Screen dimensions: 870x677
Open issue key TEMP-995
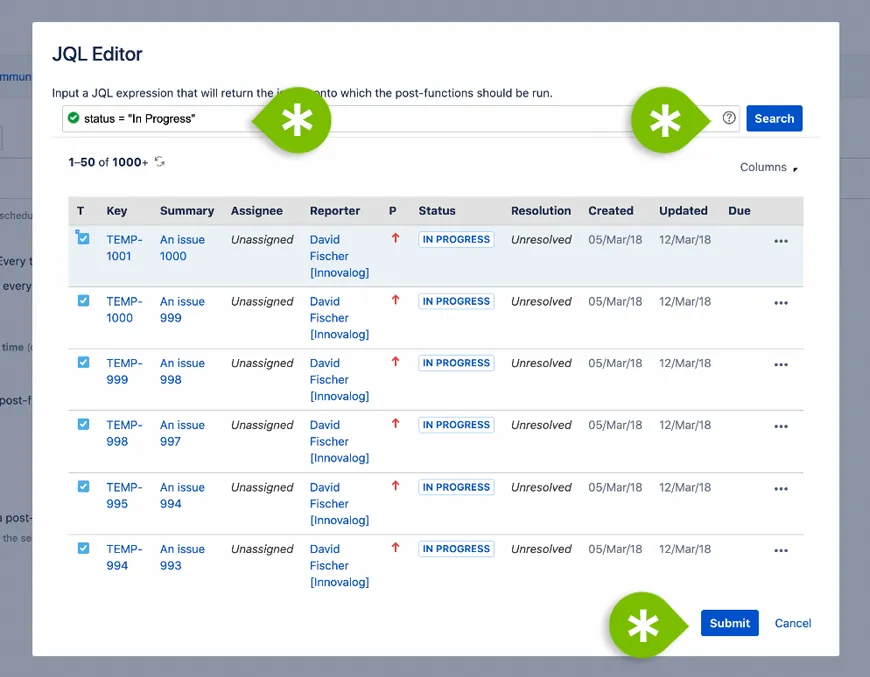pos(124,495)
